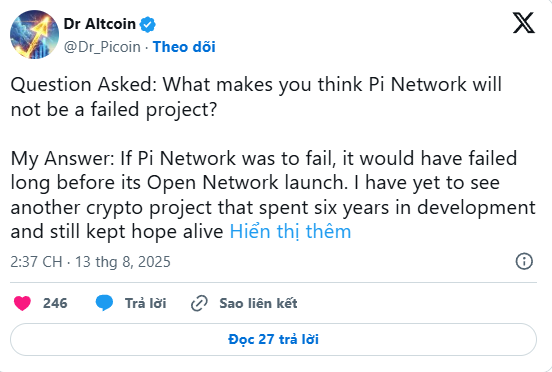Expand tweet with Hiển thị thêm
The image size is (552, 372).
point(290,232)
